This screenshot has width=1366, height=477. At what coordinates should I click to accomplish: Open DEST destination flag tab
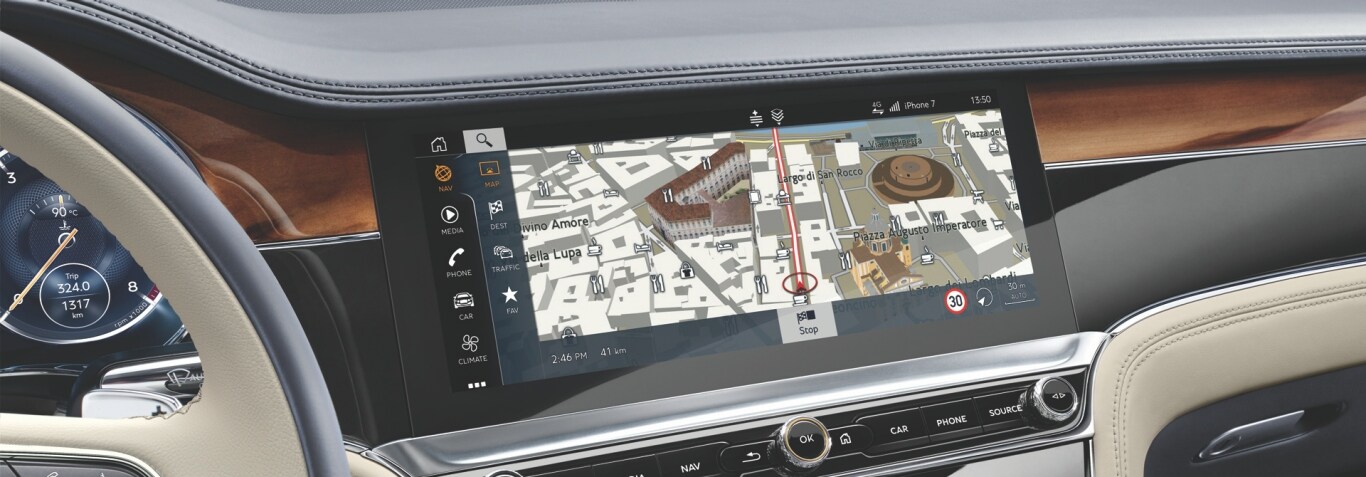[497, 215]
